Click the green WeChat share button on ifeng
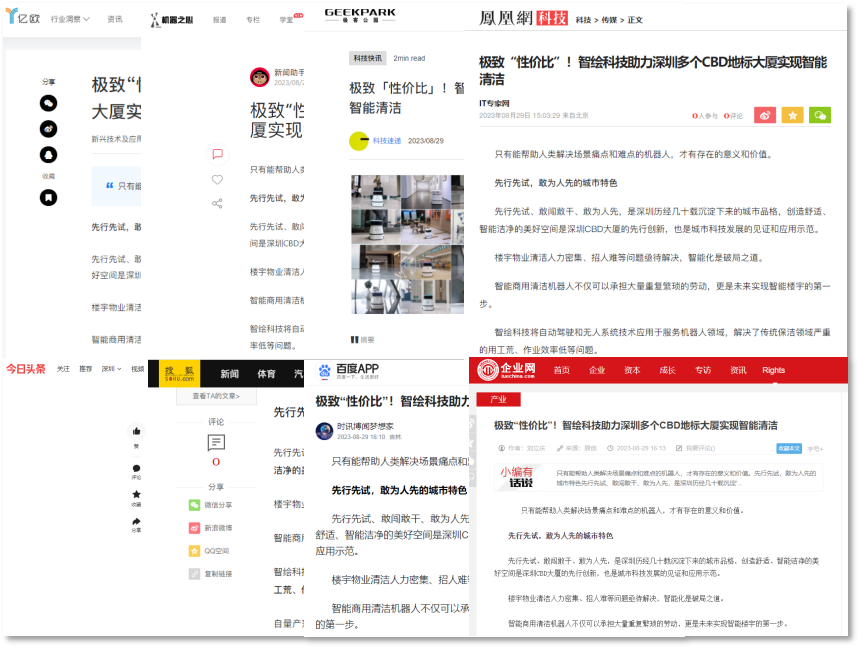 click(820, 116)
